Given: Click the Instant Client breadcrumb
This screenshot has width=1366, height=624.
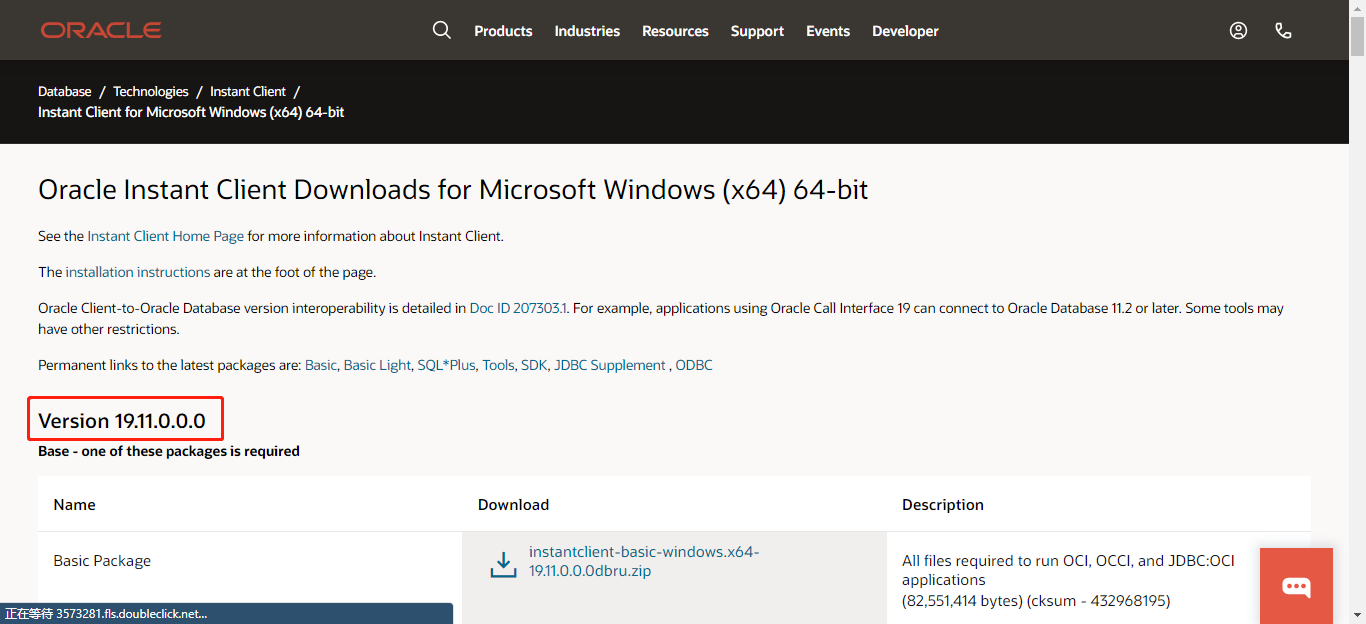Looking at the screenshot, I should [x=247, y=91].
